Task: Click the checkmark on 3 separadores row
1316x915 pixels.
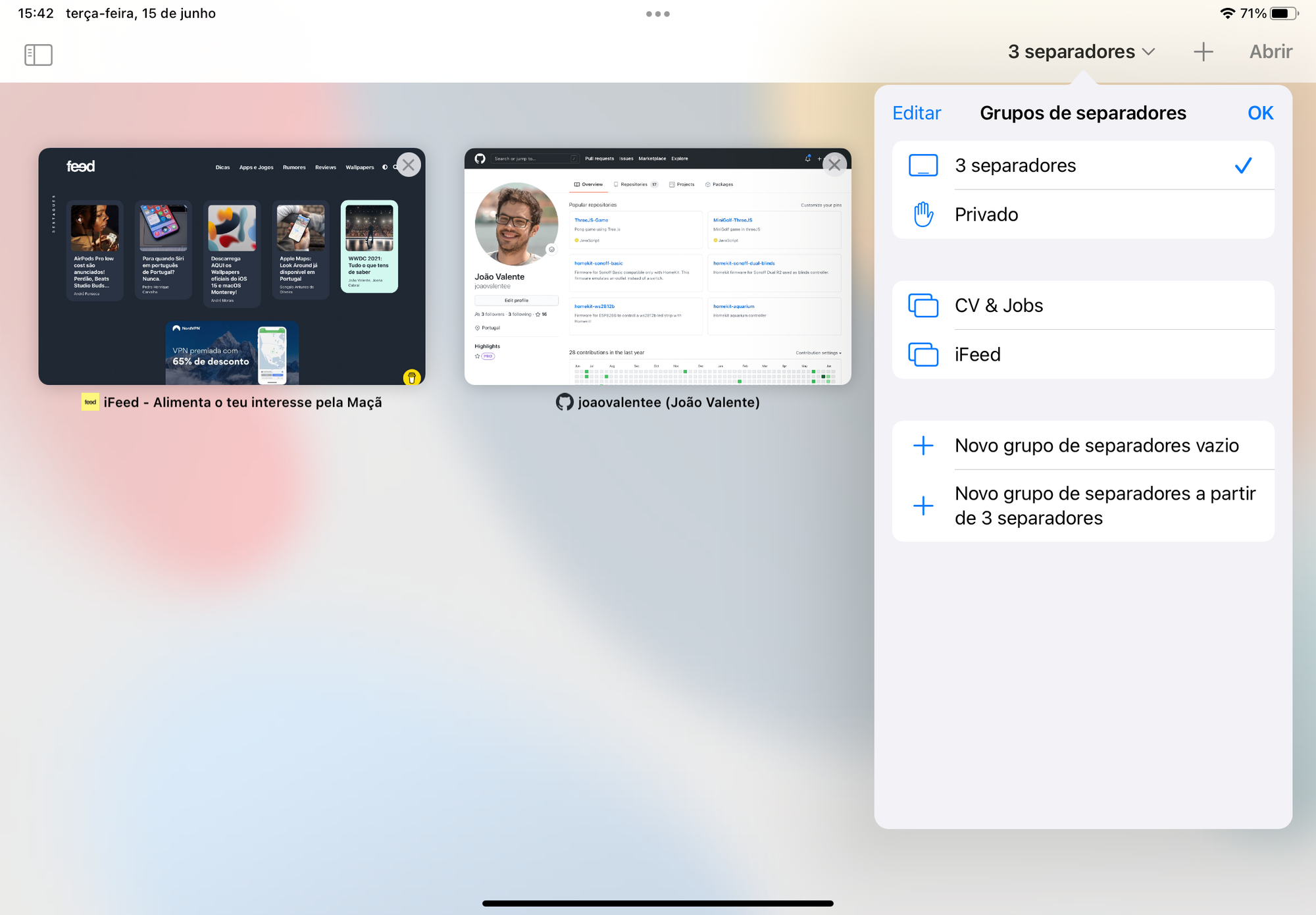Action: pyautogui.click(x=1243, y=165)
